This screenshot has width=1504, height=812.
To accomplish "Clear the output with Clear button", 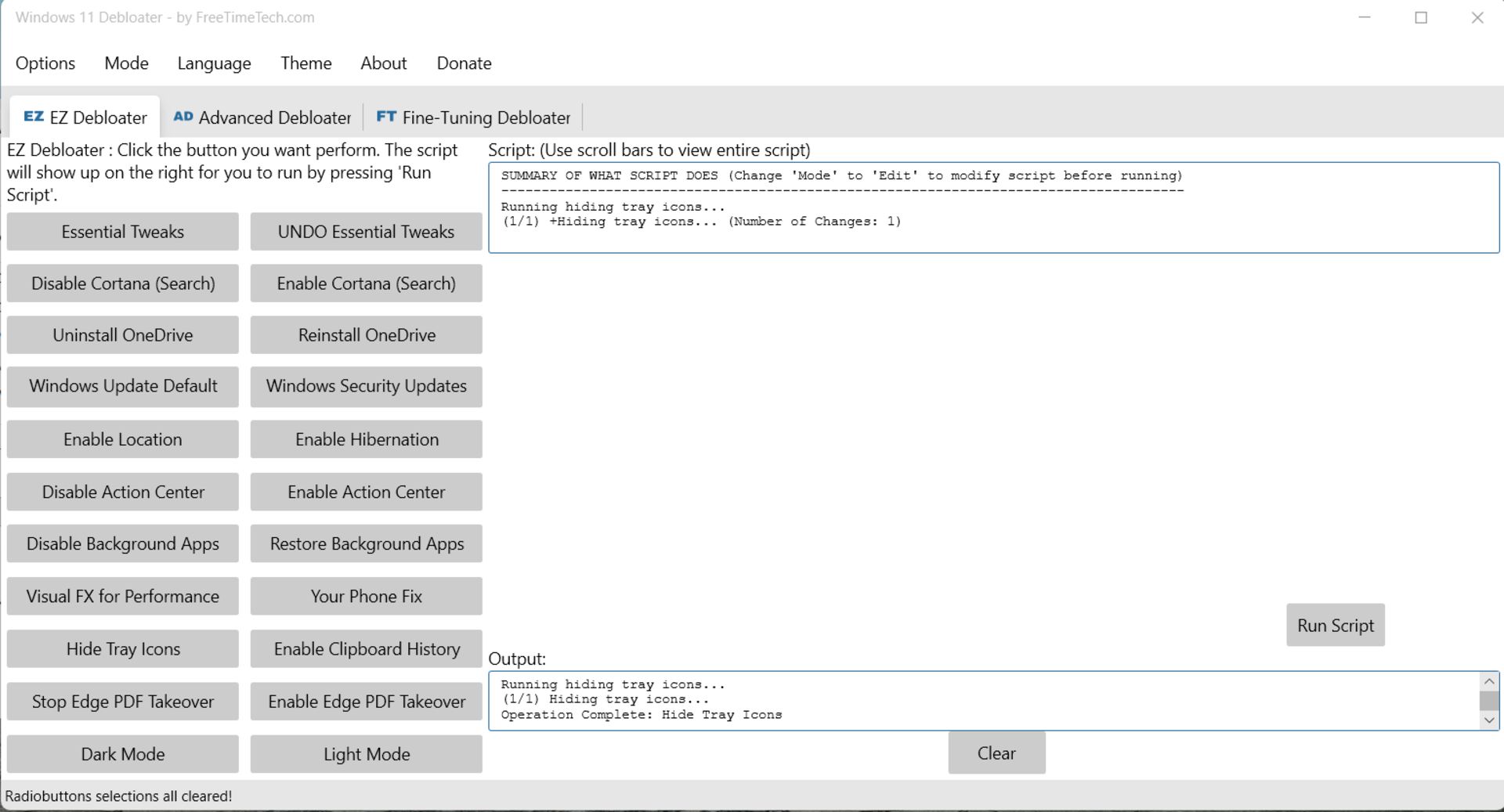I will [996, 753].
